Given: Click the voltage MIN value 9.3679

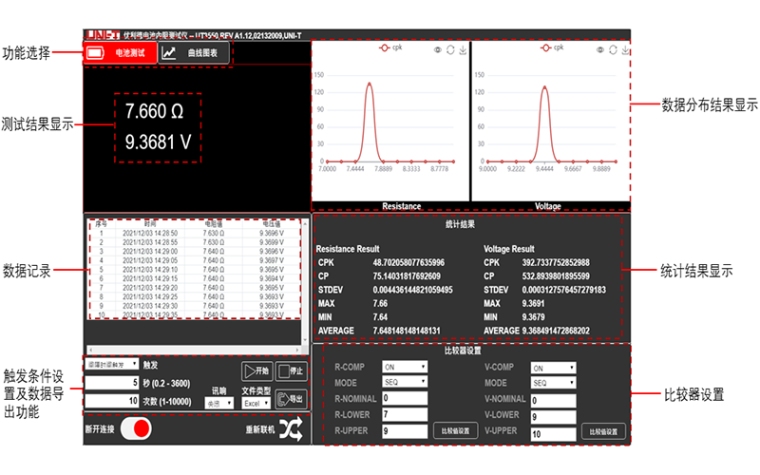Looking at the screenshot, I should (x=533, y=317).
